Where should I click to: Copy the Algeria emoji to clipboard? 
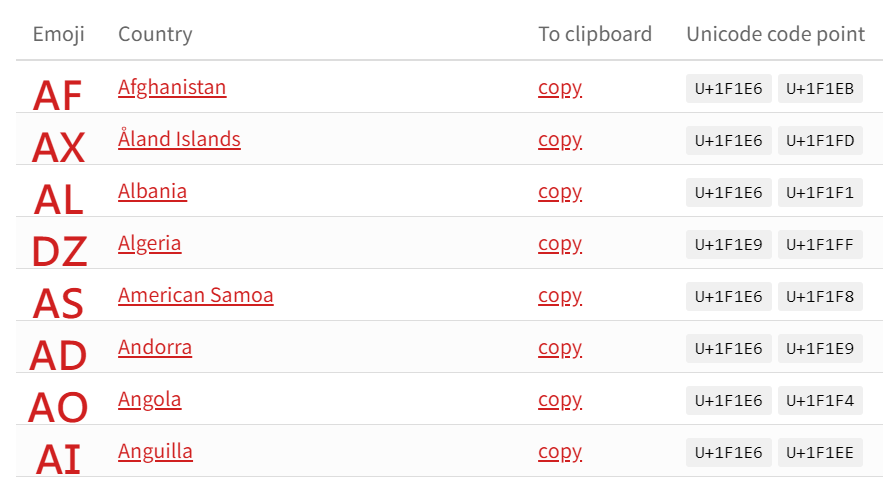tap(560, 244)
